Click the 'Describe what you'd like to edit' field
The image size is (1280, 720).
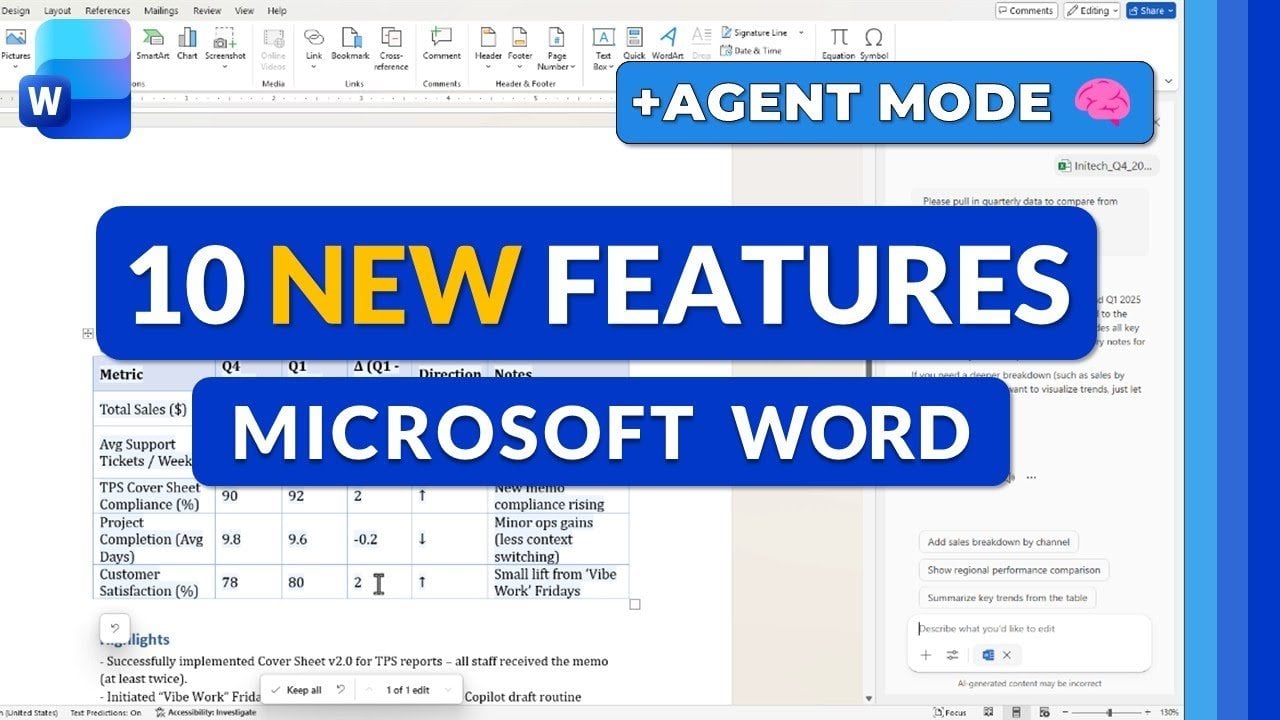pos(1030,629)
